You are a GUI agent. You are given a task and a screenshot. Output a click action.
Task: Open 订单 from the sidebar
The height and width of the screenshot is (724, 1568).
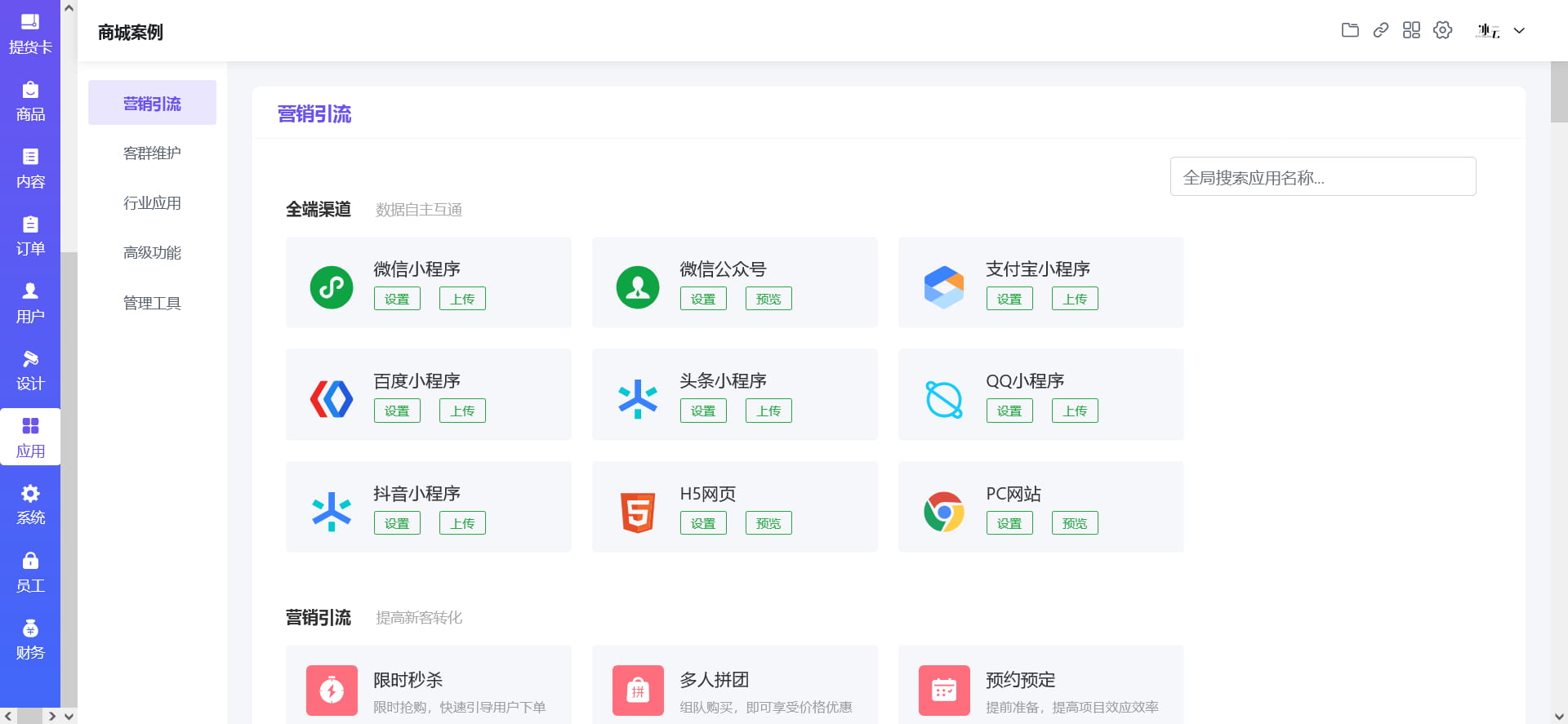30,236
